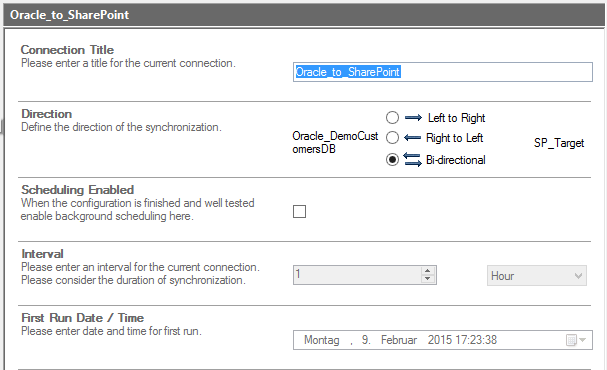Open the Hour interval unit dropdown
The height and width of the screenshot is (370, 607).
[x=537, y=276]
